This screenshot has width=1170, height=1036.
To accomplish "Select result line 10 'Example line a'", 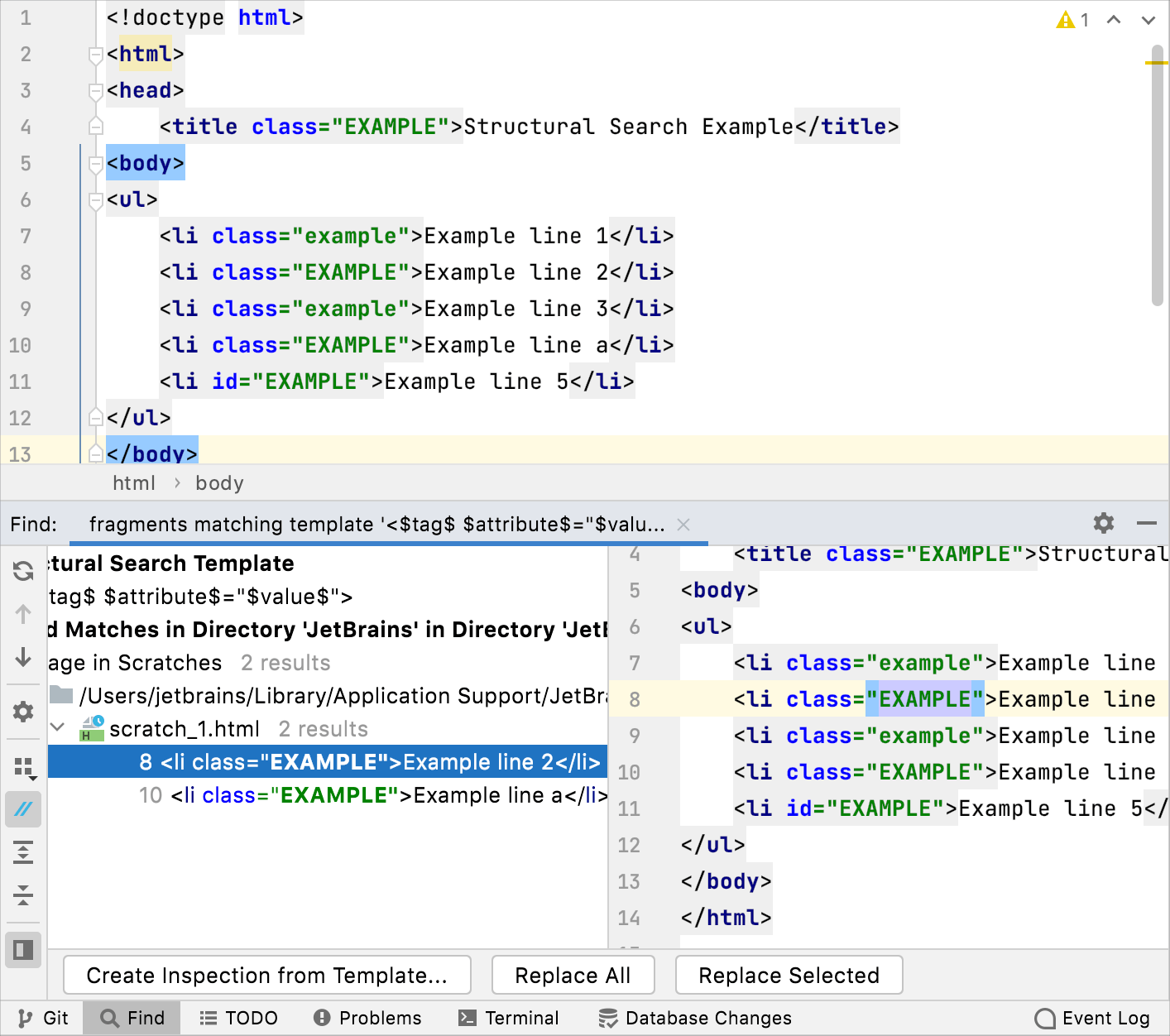I will pos(372,795).
